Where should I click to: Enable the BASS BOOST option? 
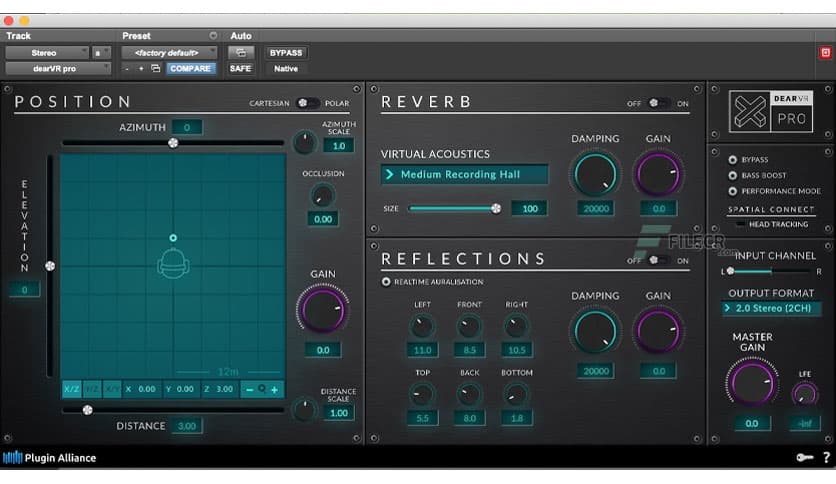pos(733,175)
